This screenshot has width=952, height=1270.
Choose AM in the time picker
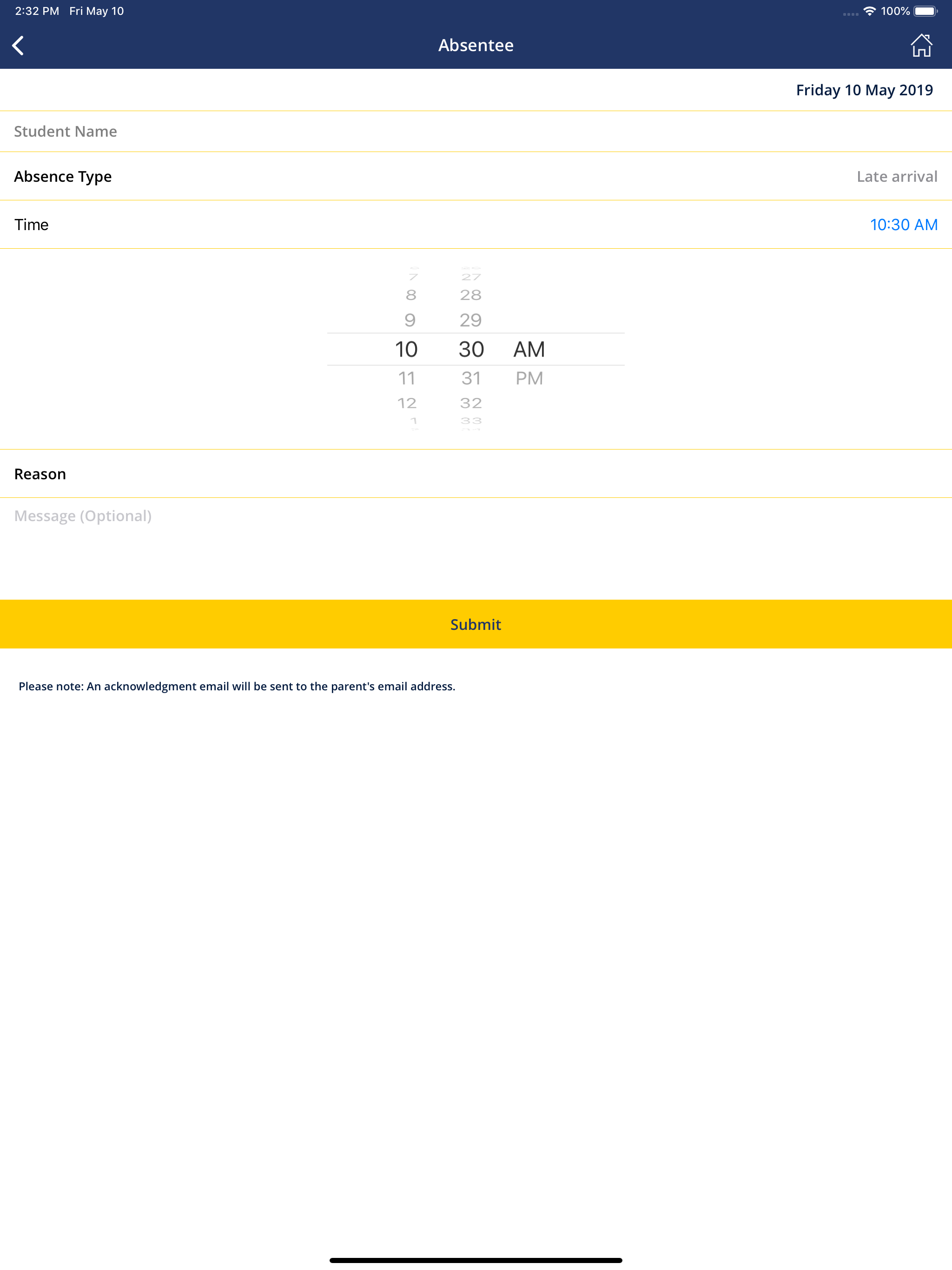529,349
